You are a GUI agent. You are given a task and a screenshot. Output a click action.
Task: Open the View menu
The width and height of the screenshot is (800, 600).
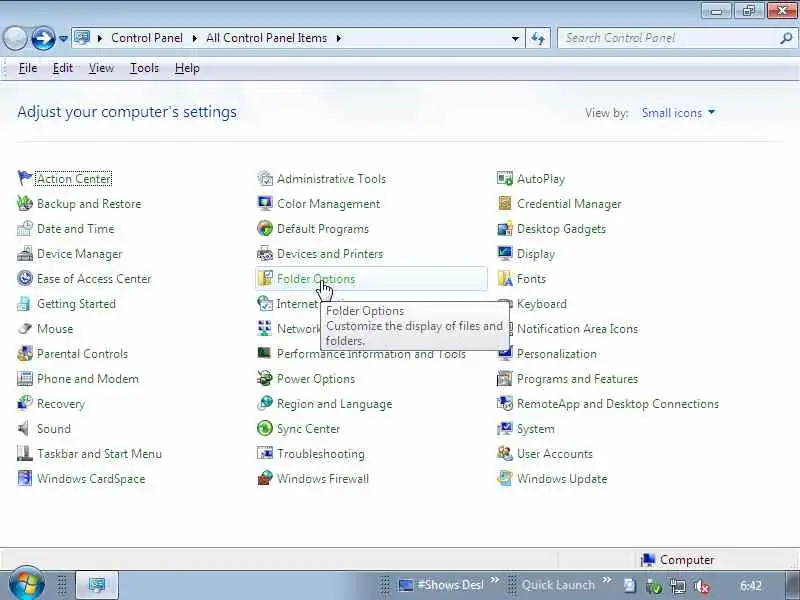coord(101,68)
